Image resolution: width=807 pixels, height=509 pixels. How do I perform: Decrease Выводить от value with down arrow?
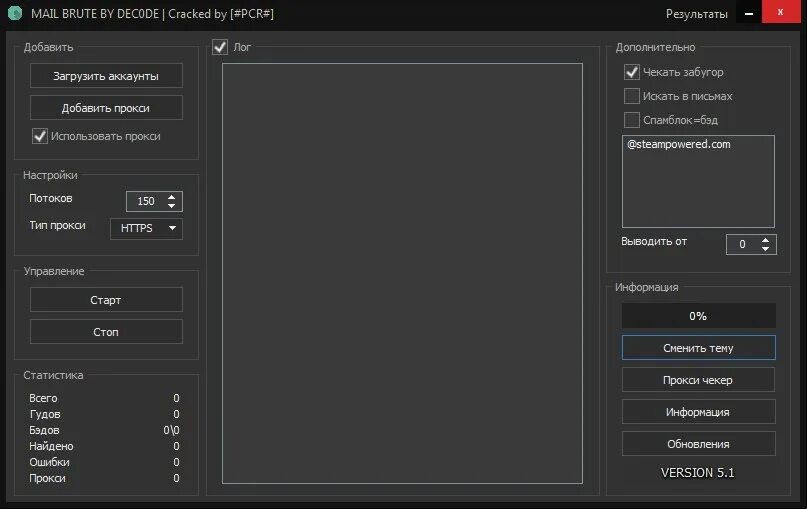point(765,249)
